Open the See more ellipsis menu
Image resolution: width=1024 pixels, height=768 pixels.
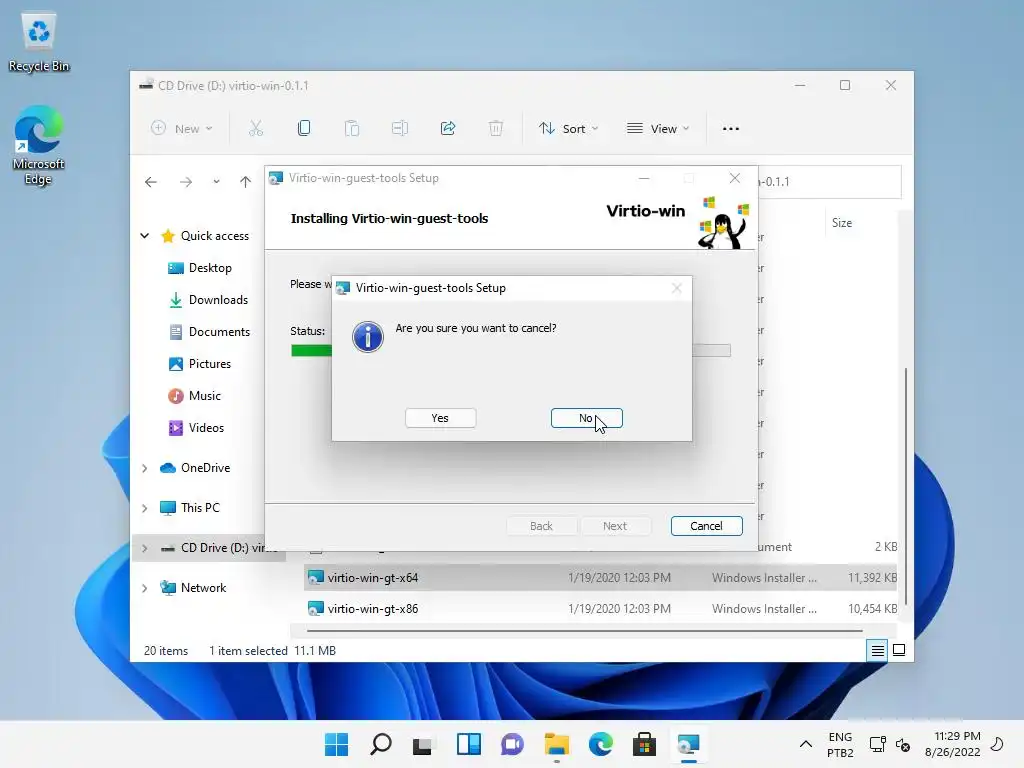click(x=731, y=129)
